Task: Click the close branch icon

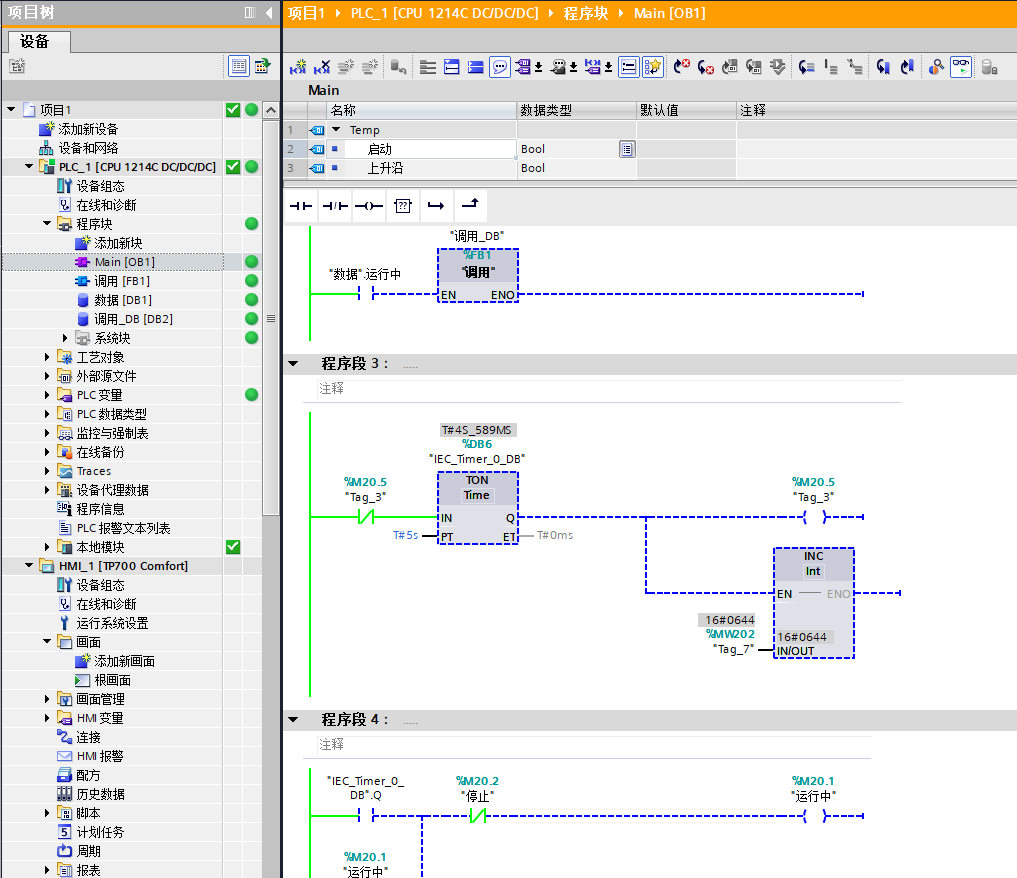Action: (x=470, y=206)
